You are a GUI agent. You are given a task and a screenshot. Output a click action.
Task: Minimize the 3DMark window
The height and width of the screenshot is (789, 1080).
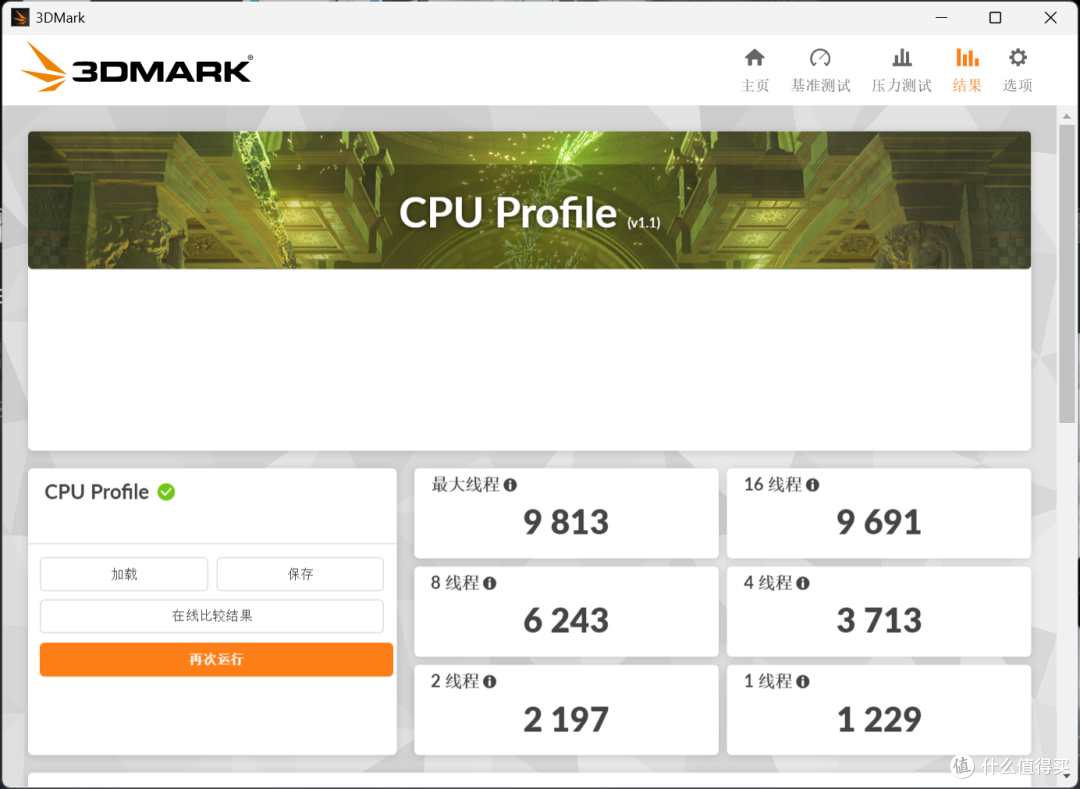click(942, 17)
